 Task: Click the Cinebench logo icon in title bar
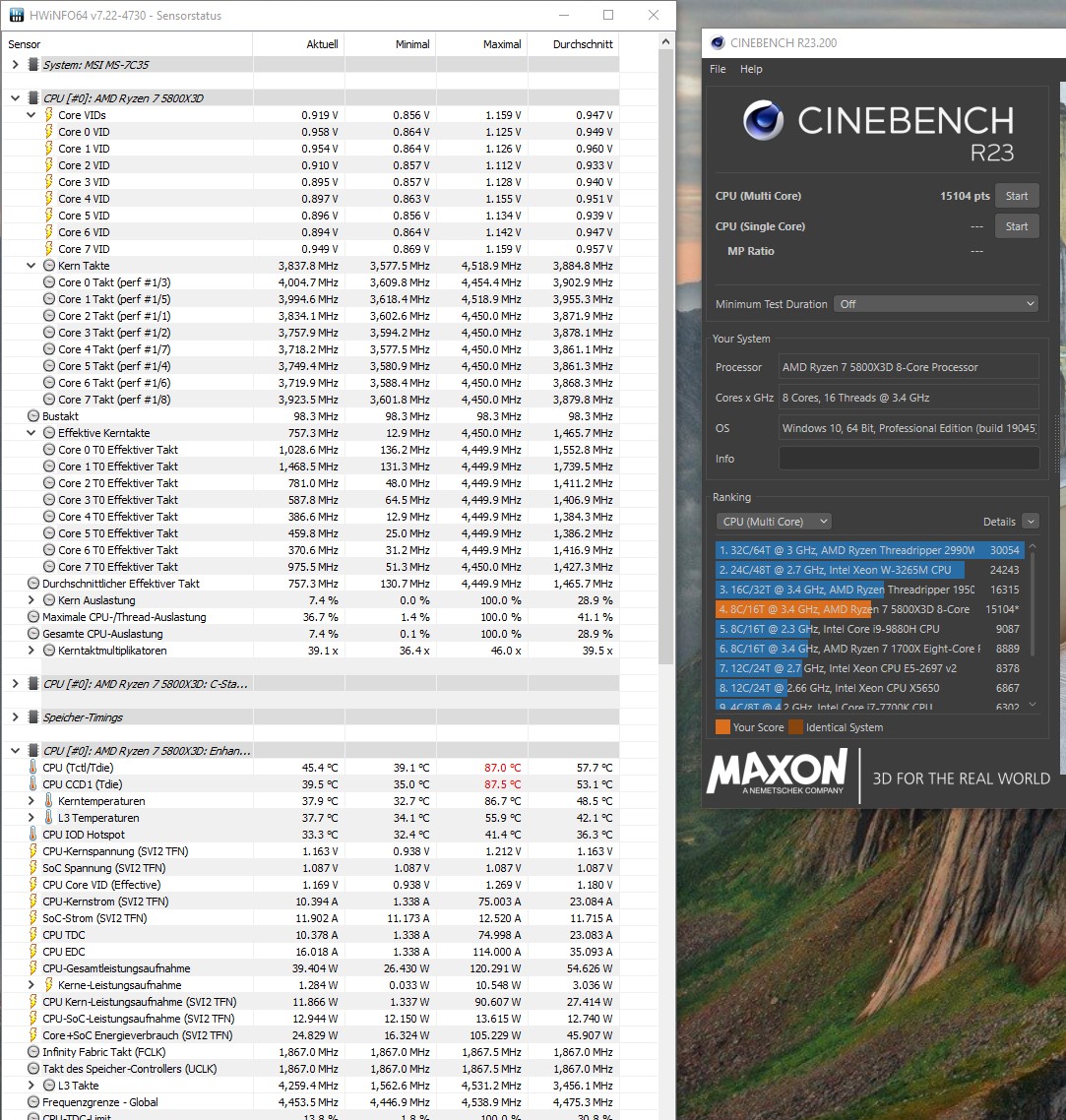click(x=718, y=43)
